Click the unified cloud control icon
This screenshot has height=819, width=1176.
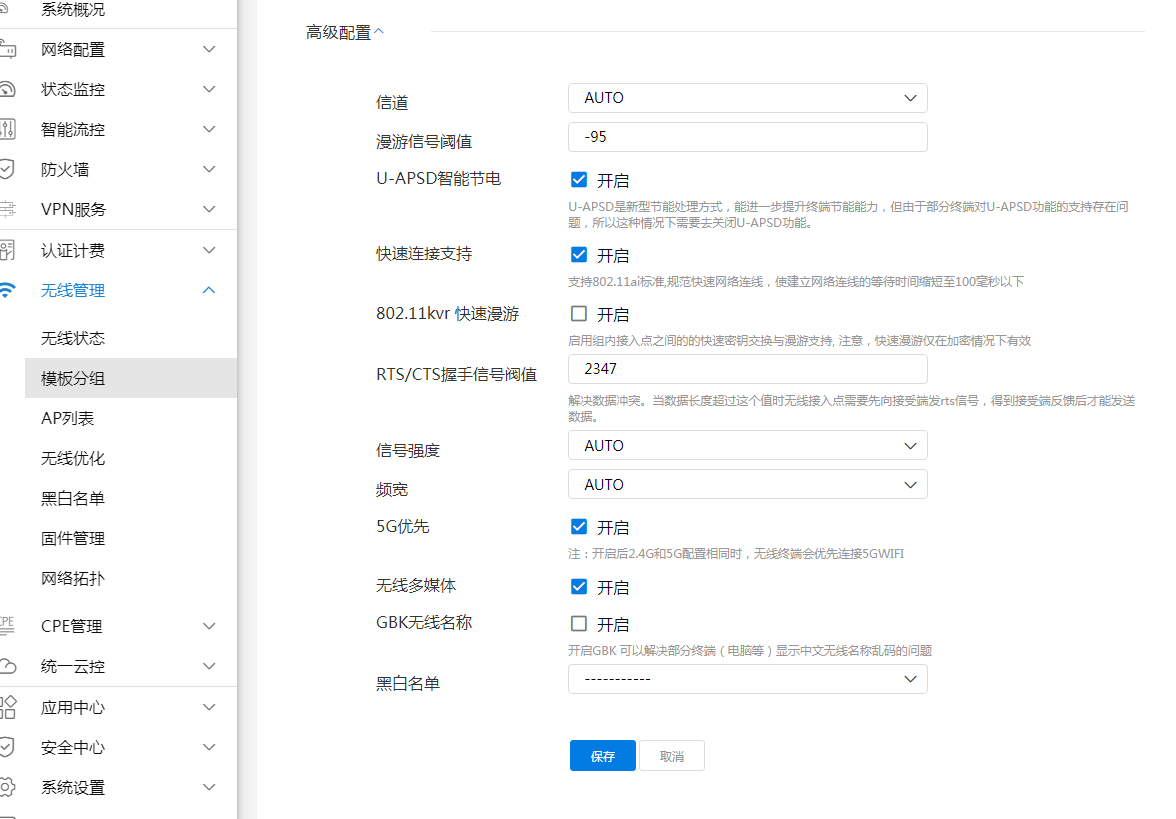[6, 666]
